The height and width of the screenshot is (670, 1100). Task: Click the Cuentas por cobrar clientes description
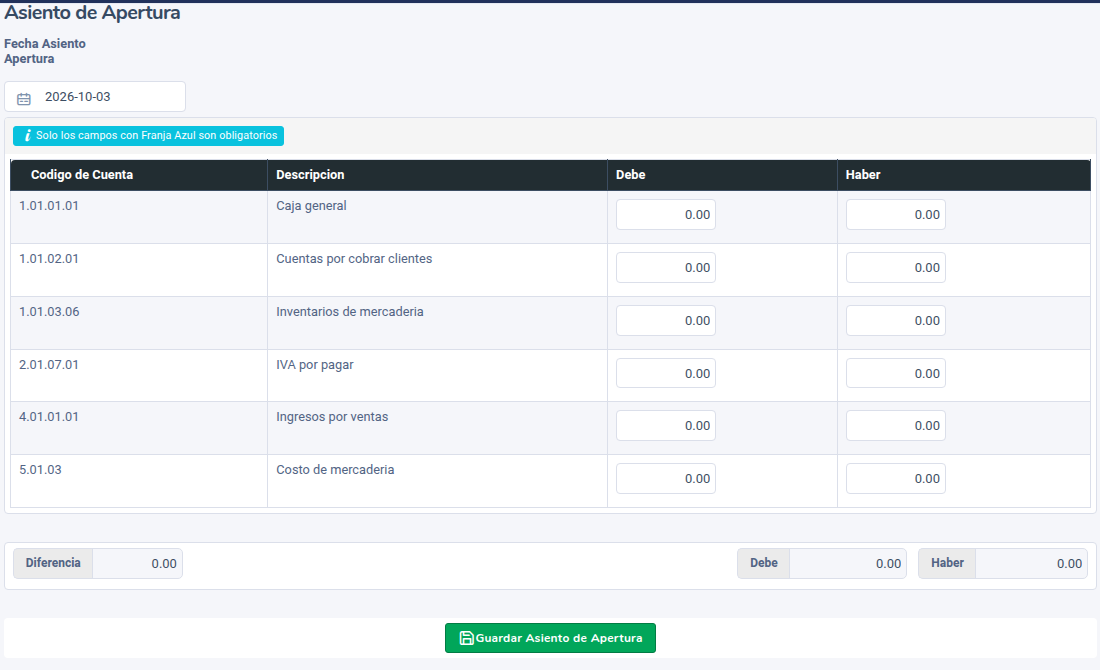point(354,258)
